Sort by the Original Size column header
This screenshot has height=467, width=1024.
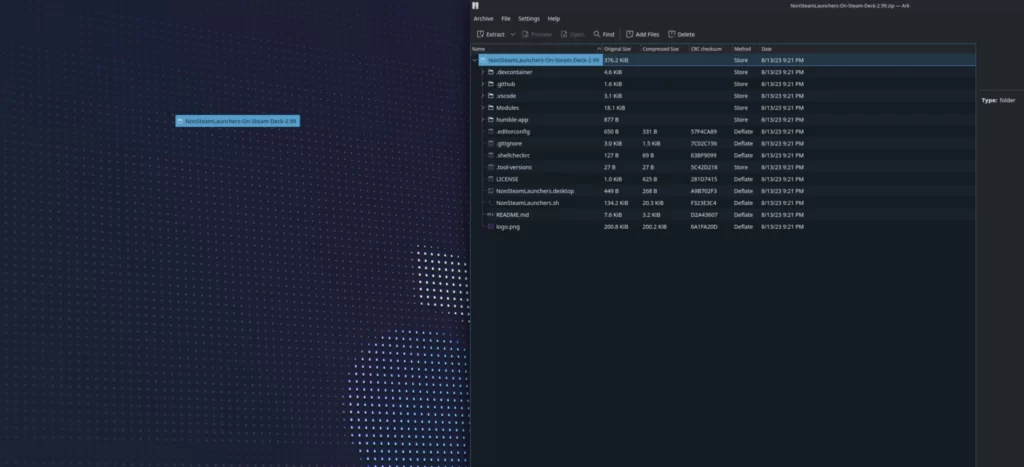621,49
